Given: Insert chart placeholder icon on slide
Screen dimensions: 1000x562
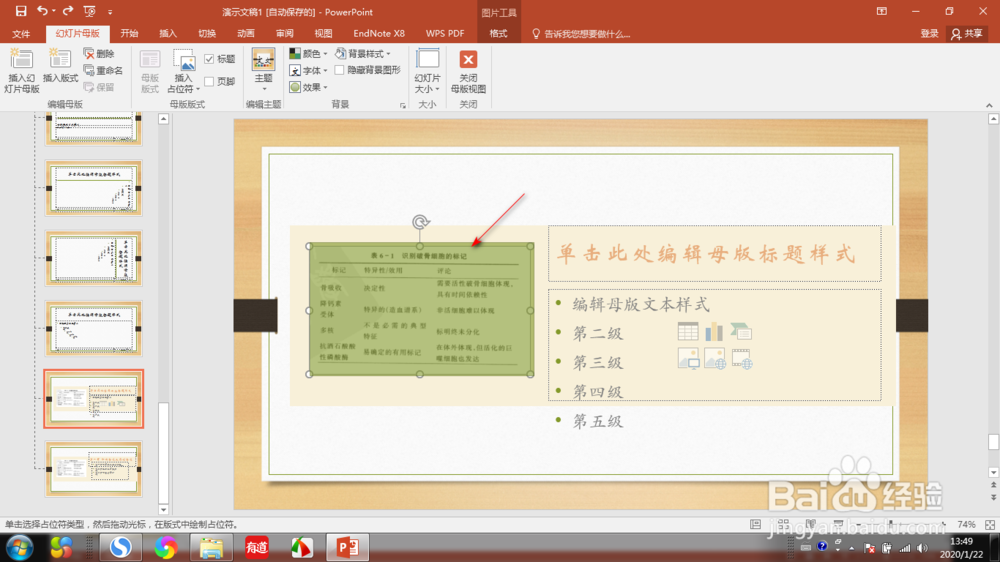Looking at the screenshot, I should point(714,331).
